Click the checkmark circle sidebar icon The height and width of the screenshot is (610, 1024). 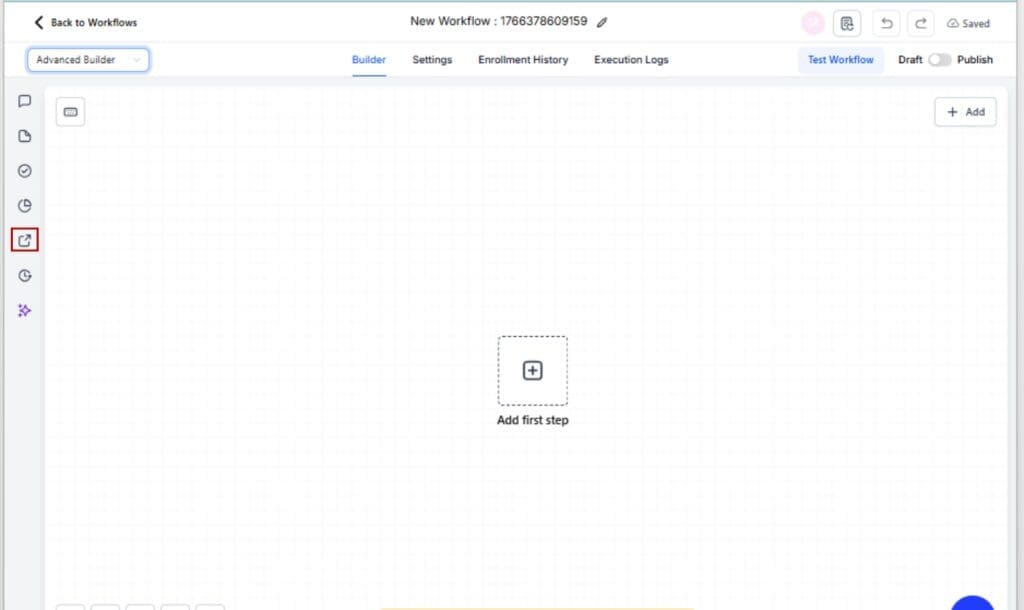[24, 170]
